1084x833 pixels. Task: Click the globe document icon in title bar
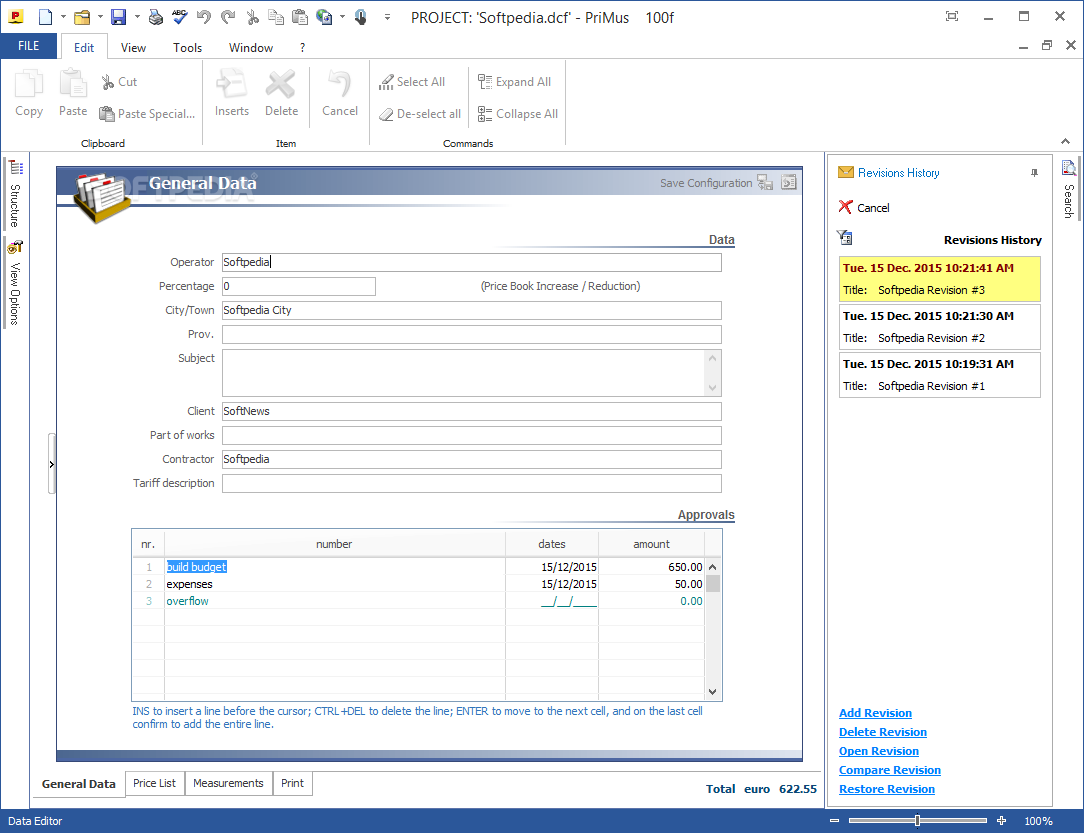[324, 17]
